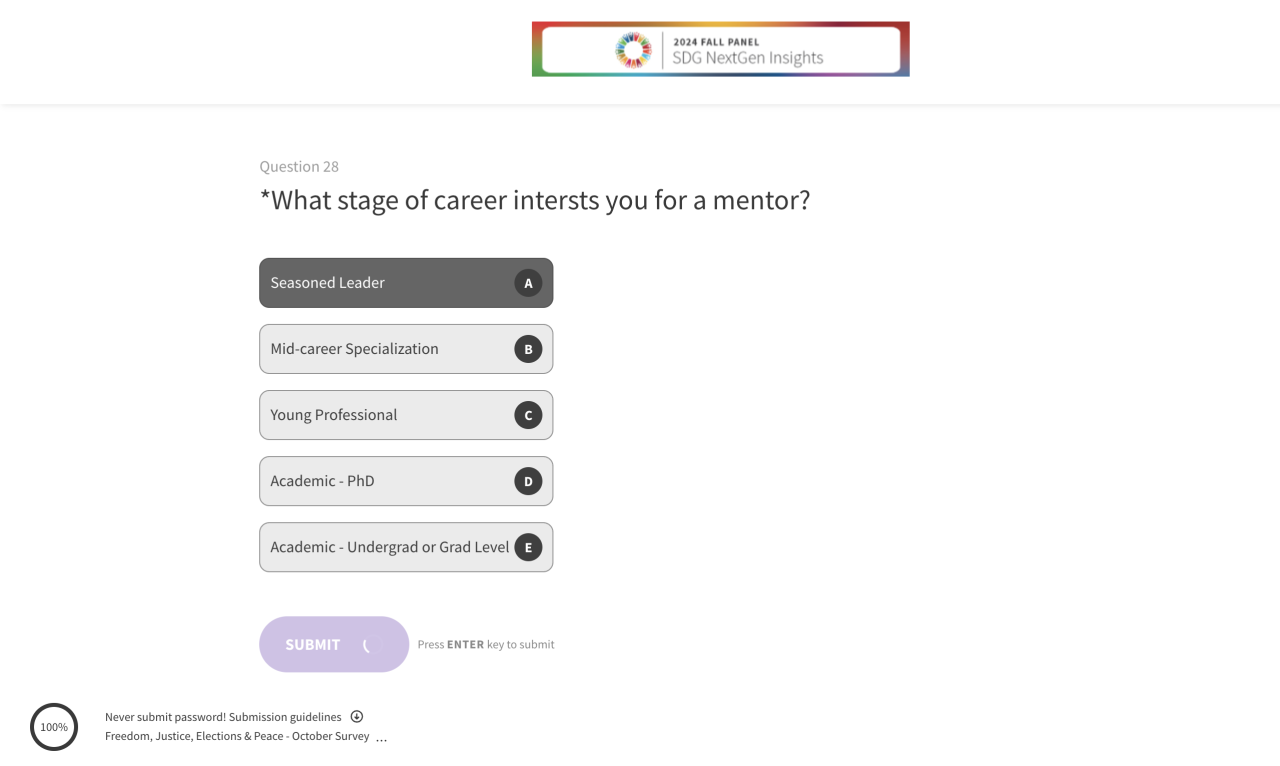Select the Seasoned Leader option
1280x766 pixels.
pyautogui.click(x=380, y=283)
